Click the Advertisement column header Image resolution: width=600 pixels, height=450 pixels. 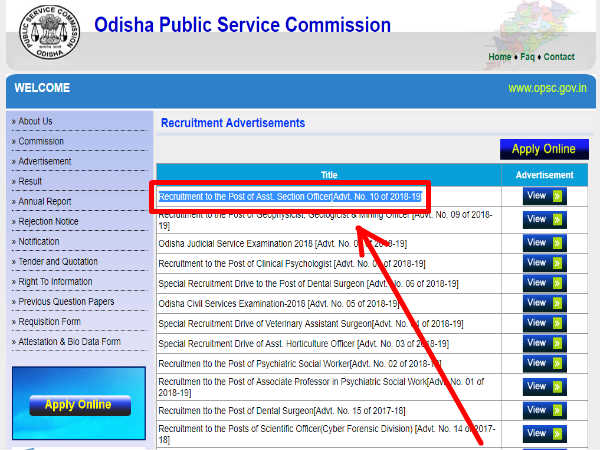pos(545,175)
